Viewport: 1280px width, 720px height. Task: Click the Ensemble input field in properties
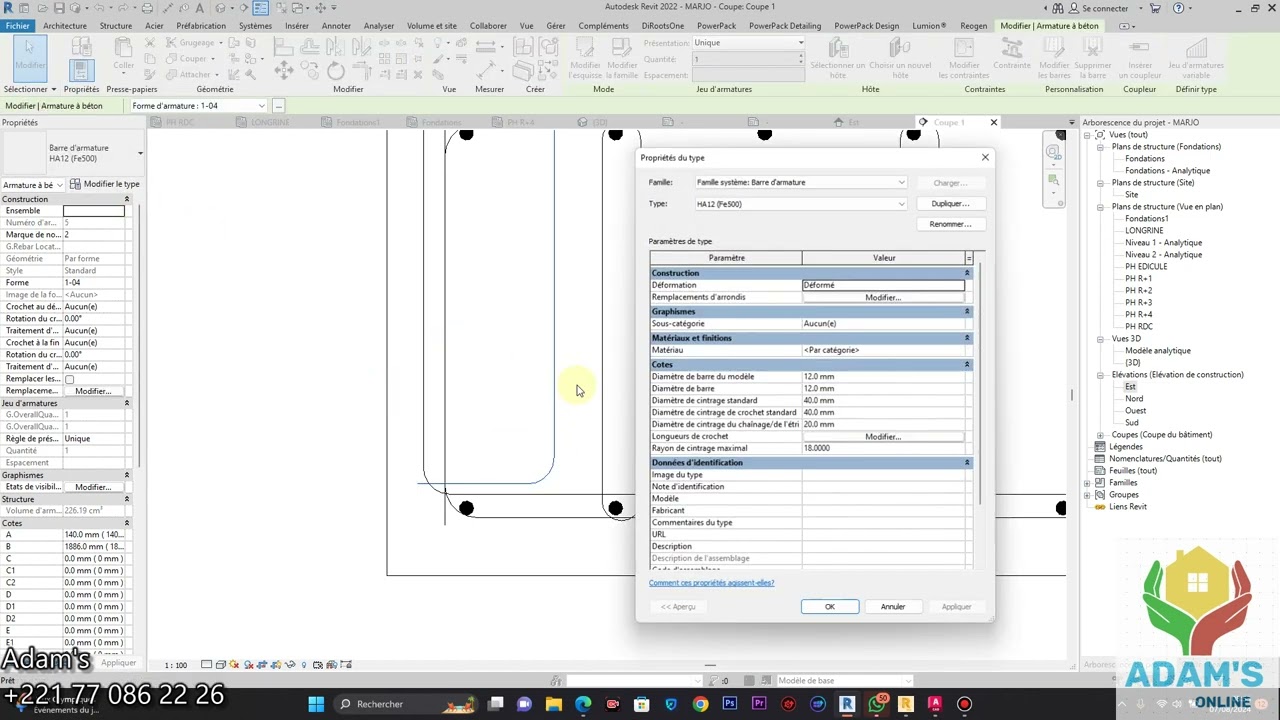94,211
